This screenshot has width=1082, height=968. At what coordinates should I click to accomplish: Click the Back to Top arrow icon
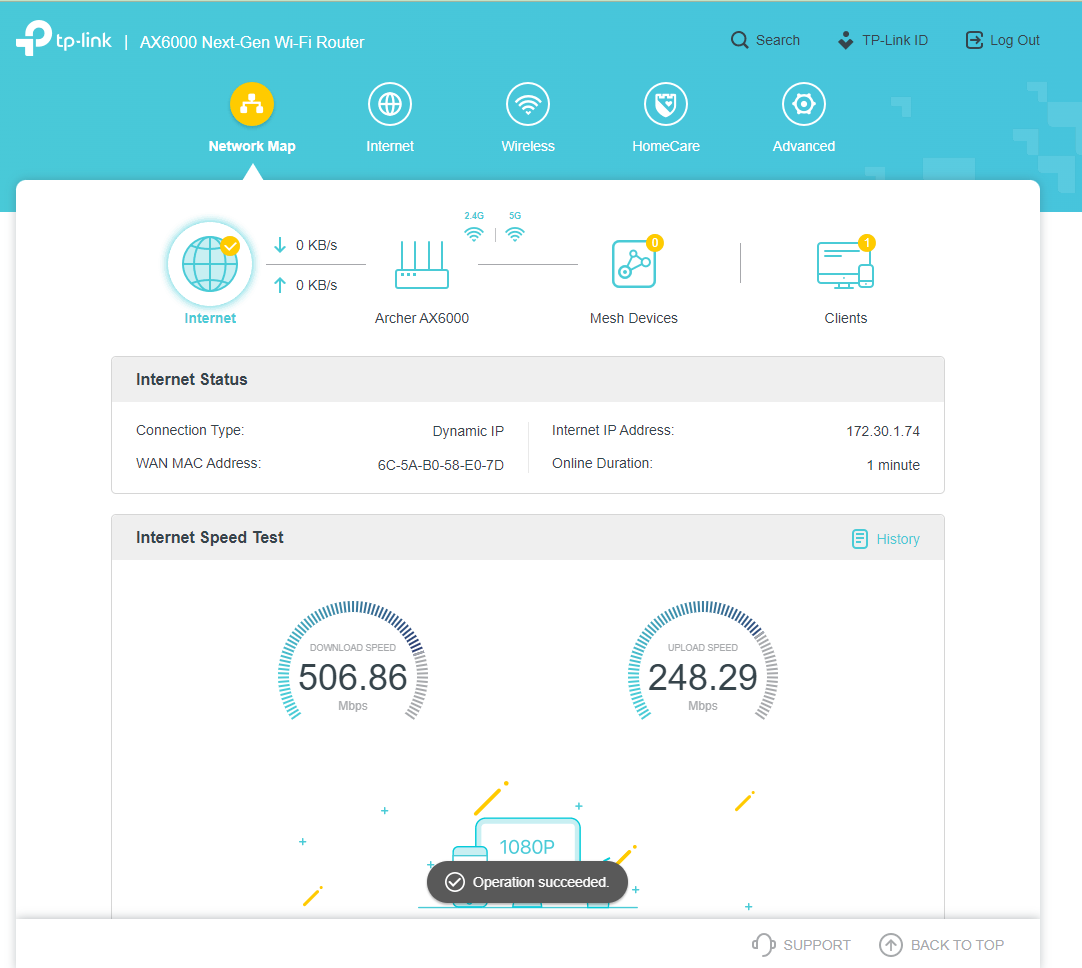(x=890, y=945)
